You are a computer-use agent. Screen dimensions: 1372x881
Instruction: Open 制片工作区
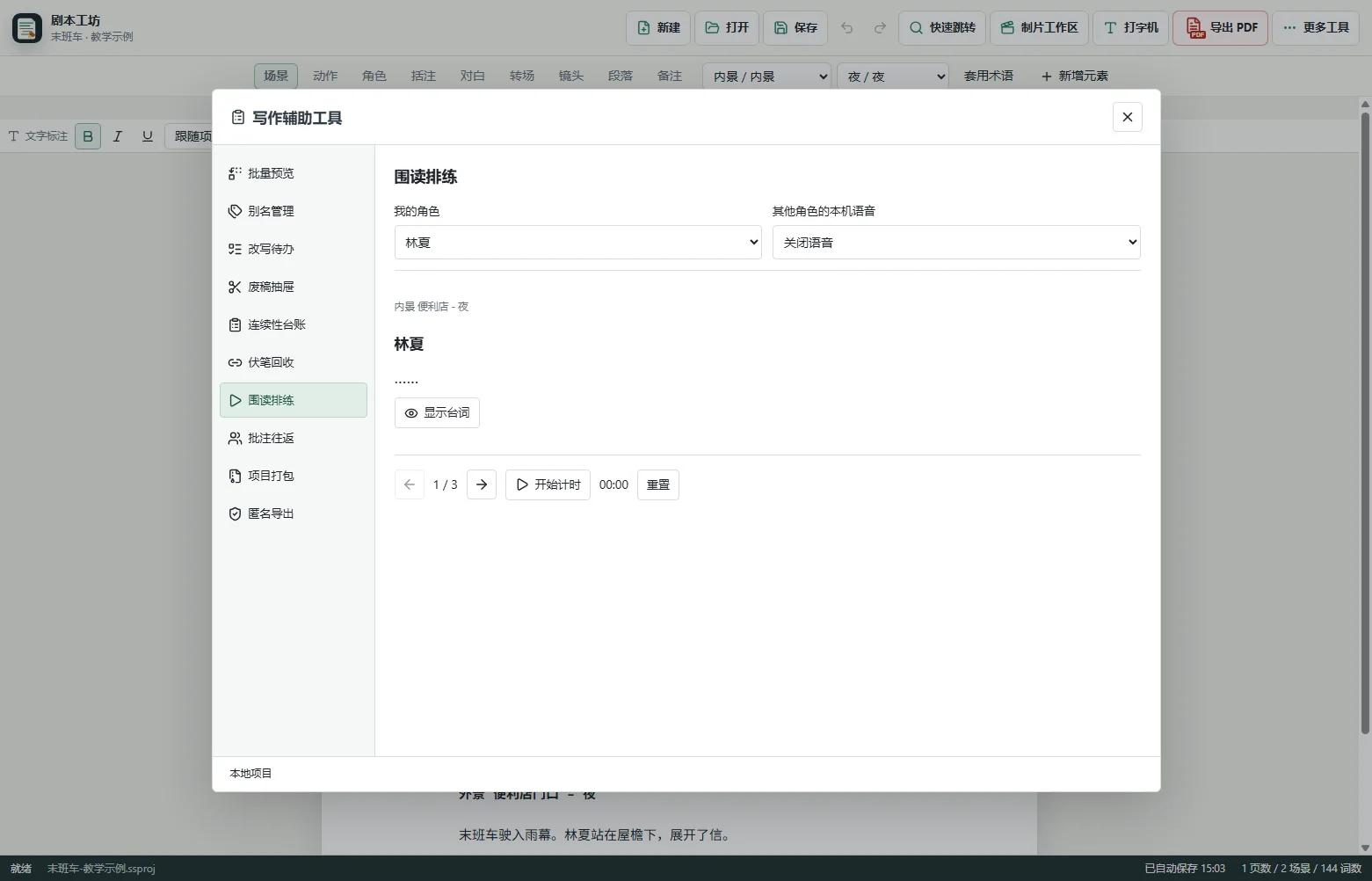click(1040, 28)
